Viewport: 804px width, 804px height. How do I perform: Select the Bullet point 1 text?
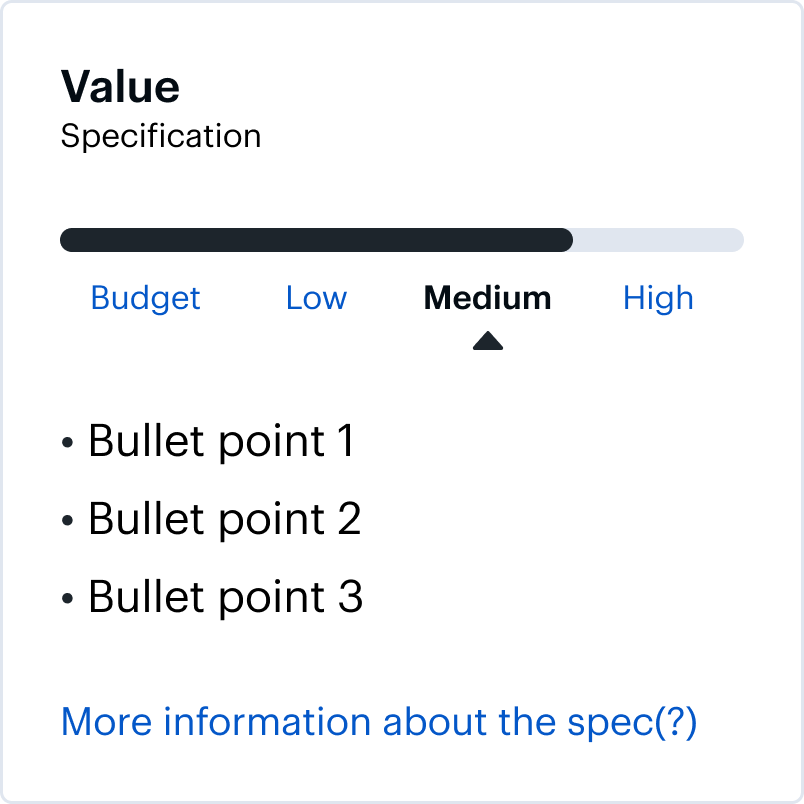[x=221, y=441]
